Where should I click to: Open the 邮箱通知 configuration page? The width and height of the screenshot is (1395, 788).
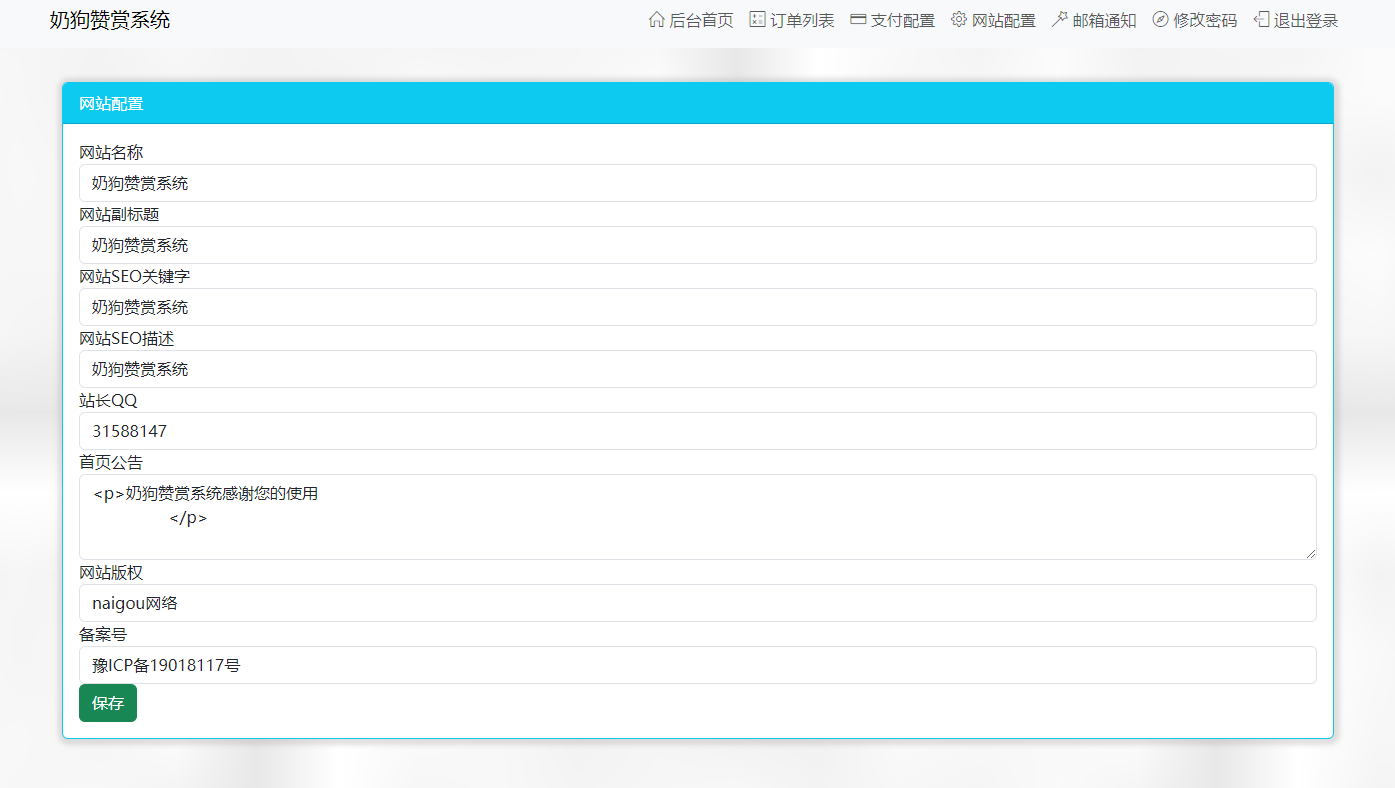coord(1102,19)
